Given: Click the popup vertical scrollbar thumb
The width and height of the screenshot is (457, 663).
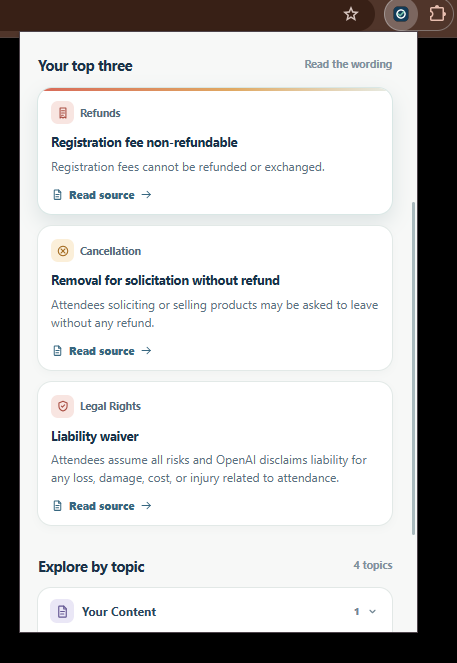Looking at the screenshot, I should 414,368.
